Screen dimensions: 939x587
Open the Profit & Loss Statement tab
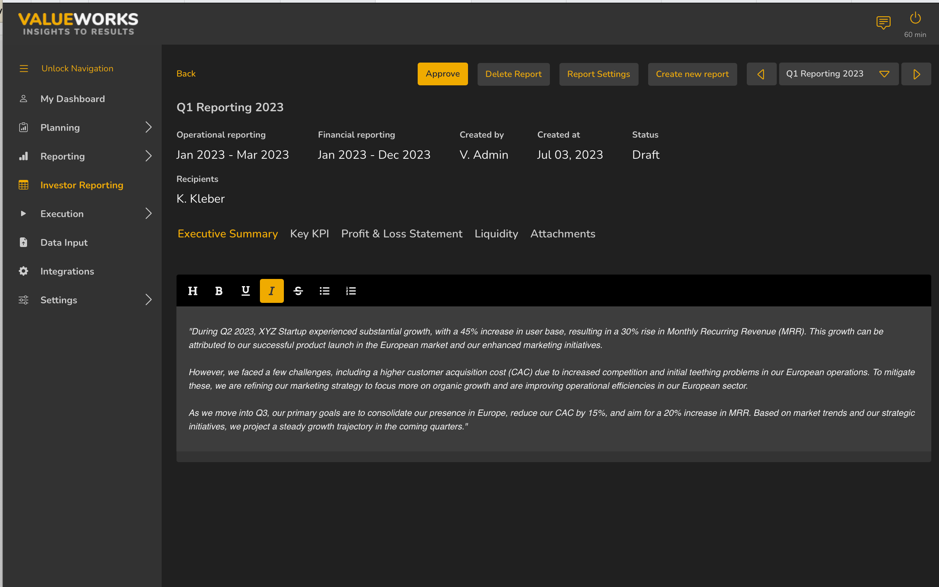[x=401, y=234]
